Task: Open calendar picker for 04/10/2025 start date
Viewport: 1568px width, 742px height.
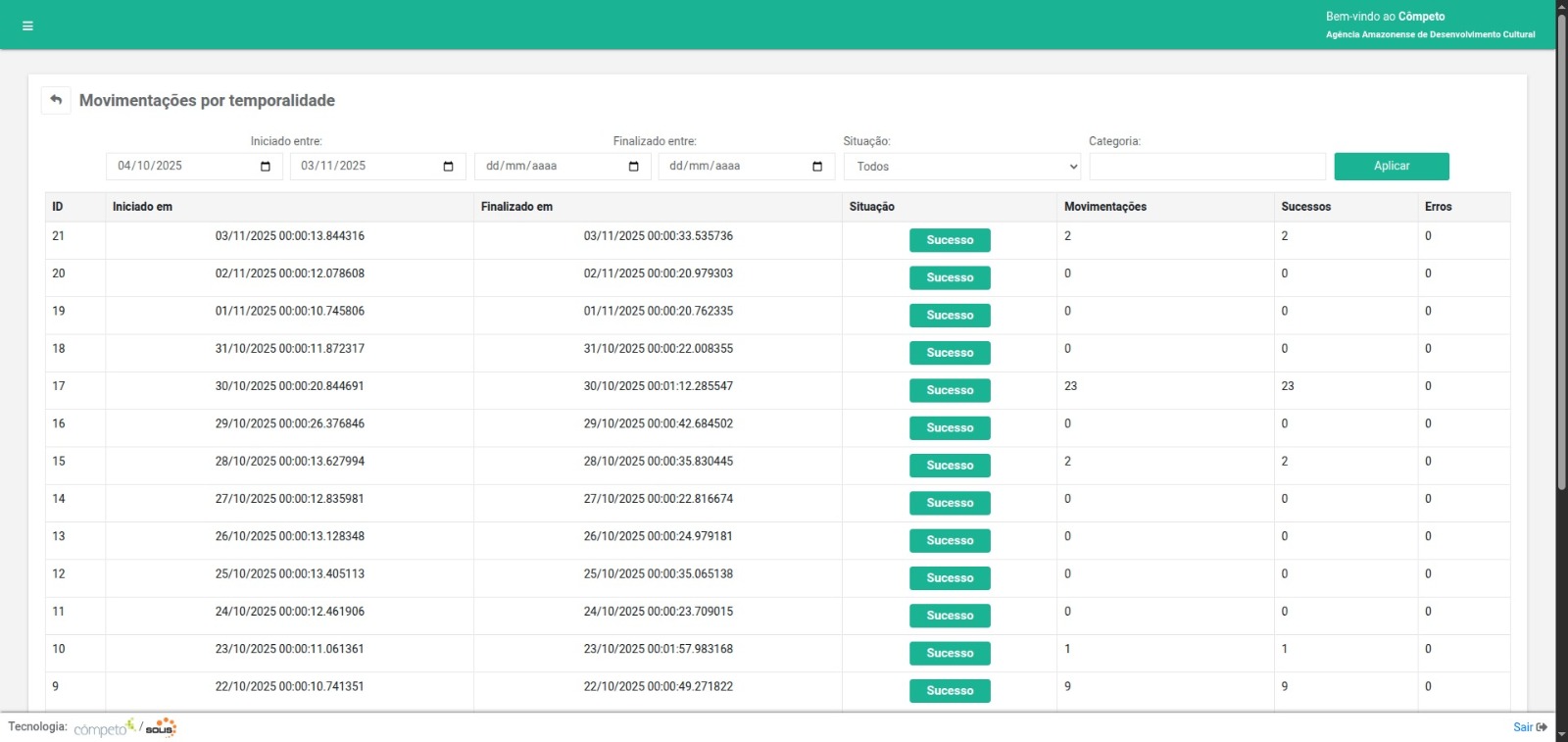Action: pos(265,167)
